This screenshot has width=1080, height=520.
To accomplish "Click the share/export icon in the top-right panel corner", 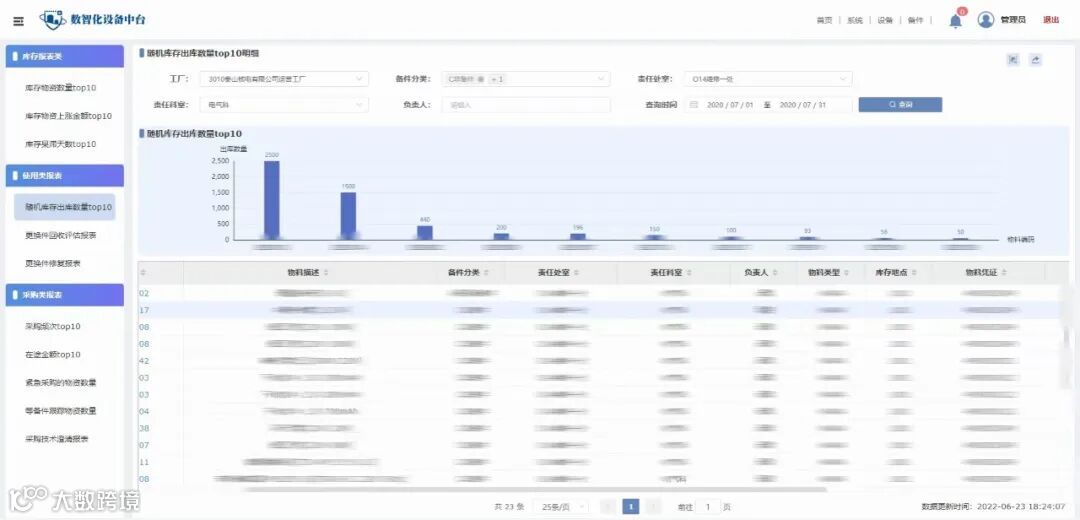I will tap(1035, 60).
